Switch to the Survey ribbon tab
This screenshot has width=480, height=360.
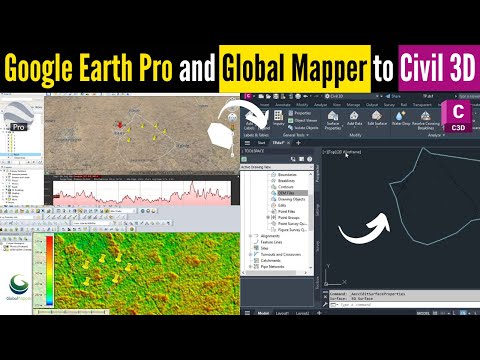[389, 105]
